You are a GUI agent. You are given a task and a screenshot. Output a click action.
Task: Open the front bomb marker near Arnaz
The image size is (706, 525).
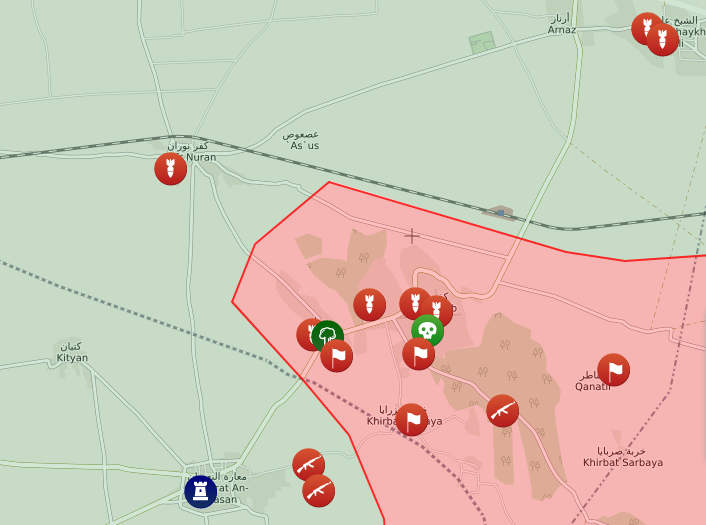click(x=662, y=40)
